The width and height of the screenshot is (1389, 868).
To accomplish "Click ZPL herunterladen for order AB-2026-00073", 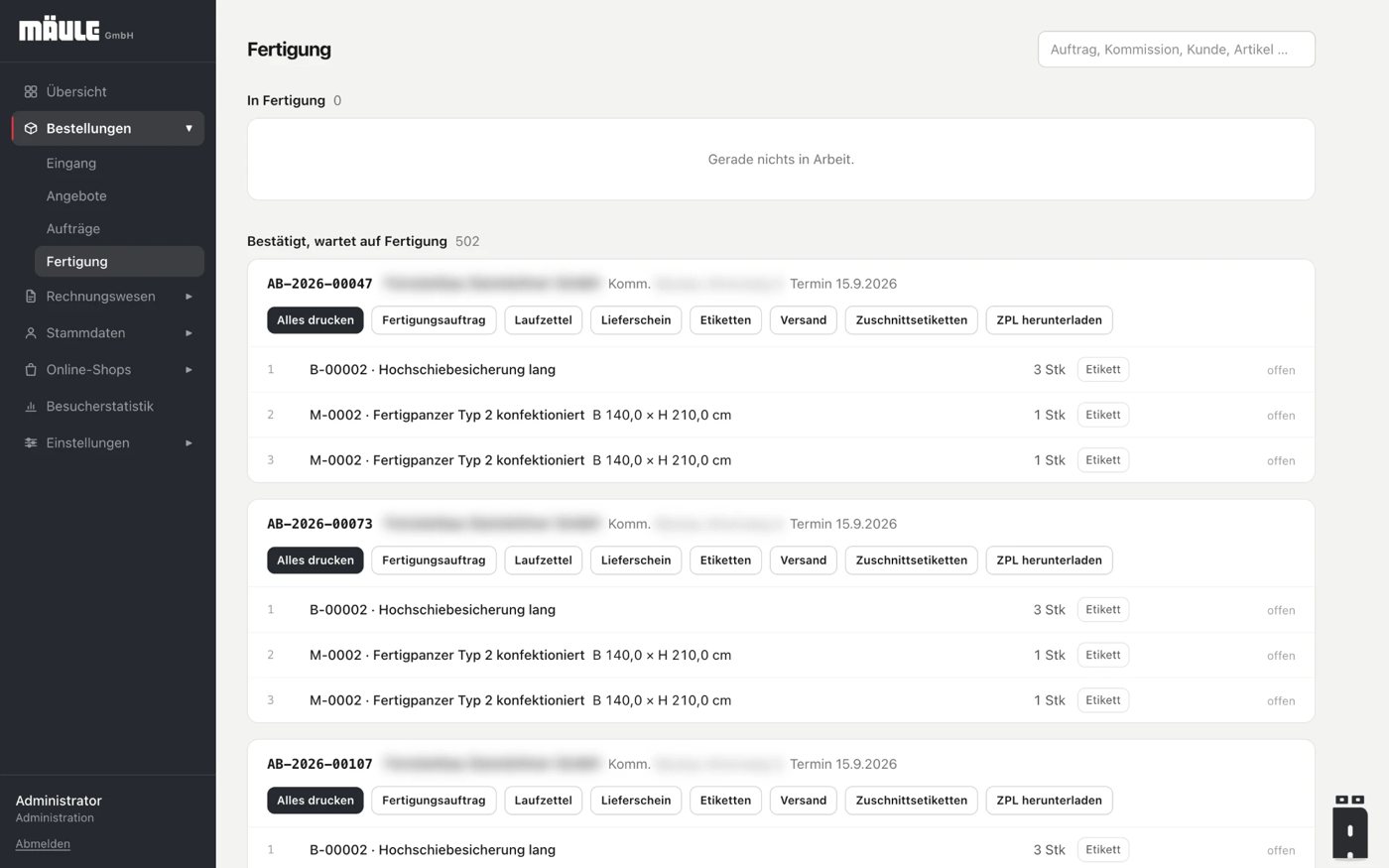I will pyautogui.click(x=1049, y=560).
